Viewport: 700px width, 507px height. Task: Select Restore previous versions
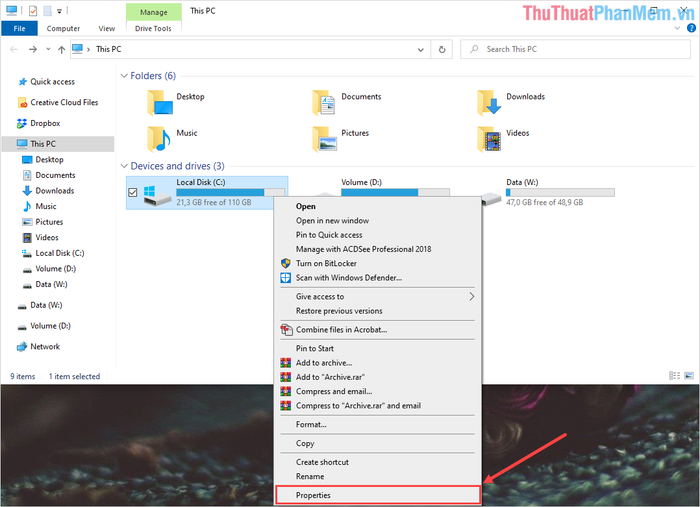click(x=378, y=311)
